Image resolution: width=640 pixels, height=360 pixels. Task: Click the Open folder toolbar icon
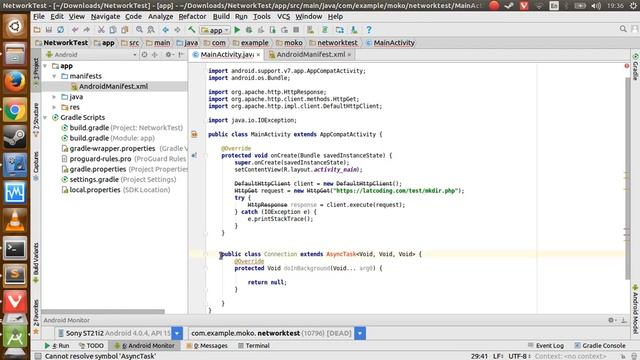tap(37, 30)
